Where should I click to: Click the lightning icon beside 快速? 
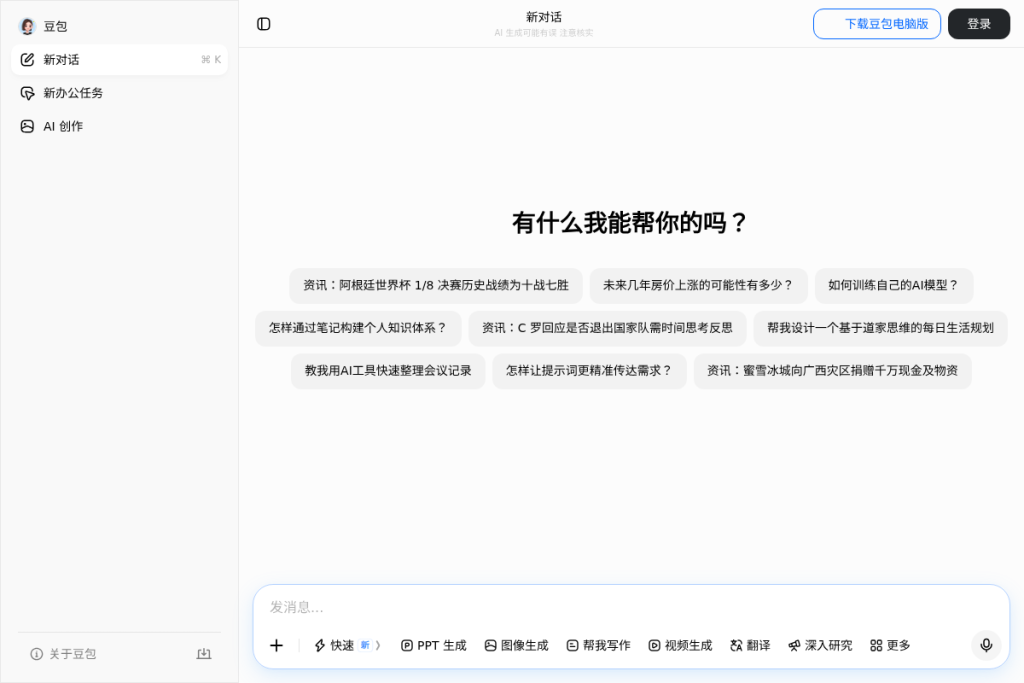click(x=320, y=645)
